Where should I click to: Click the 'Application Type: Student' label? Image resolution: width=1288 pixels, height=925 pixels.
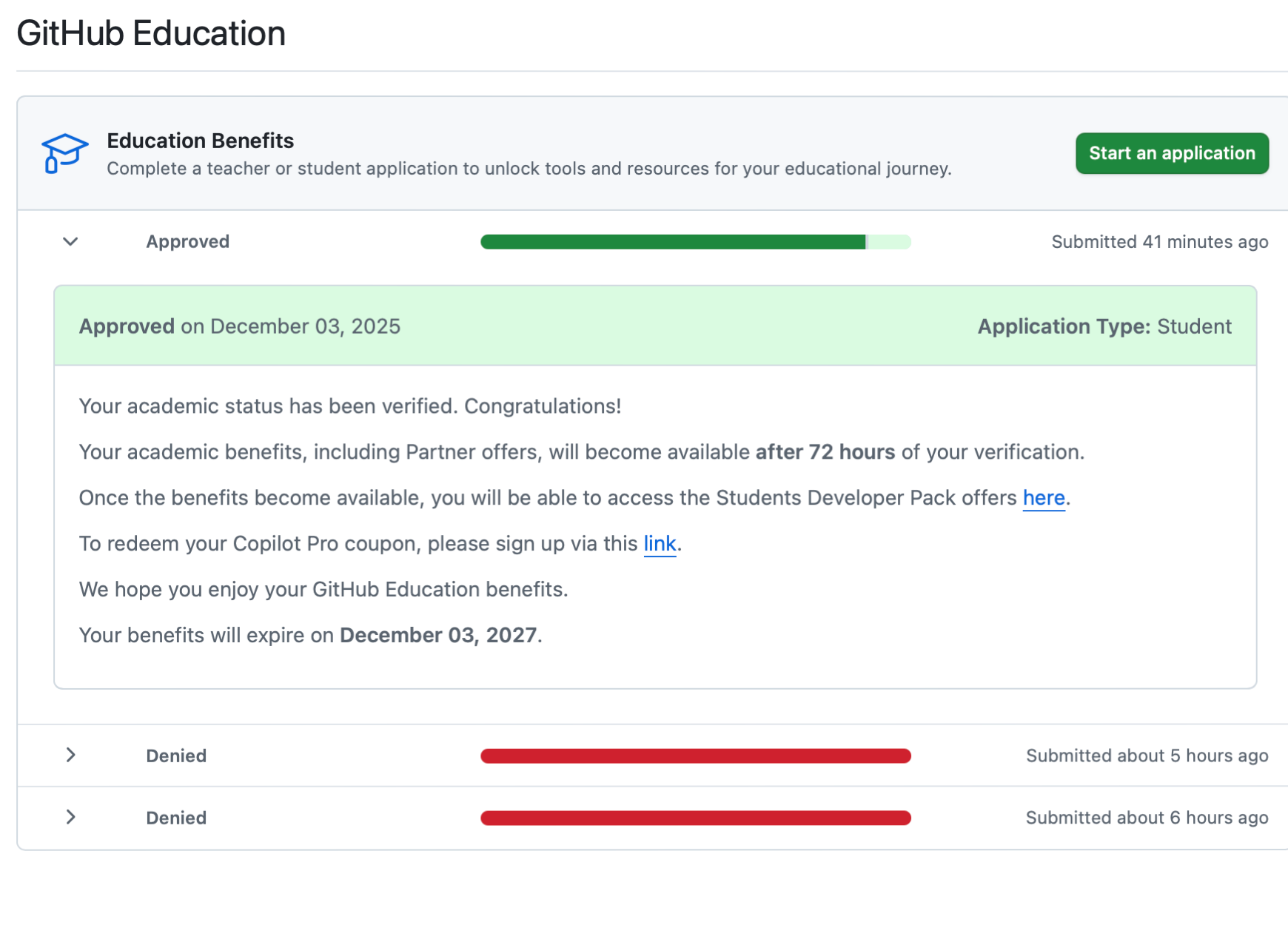[x=1104, y=326]
